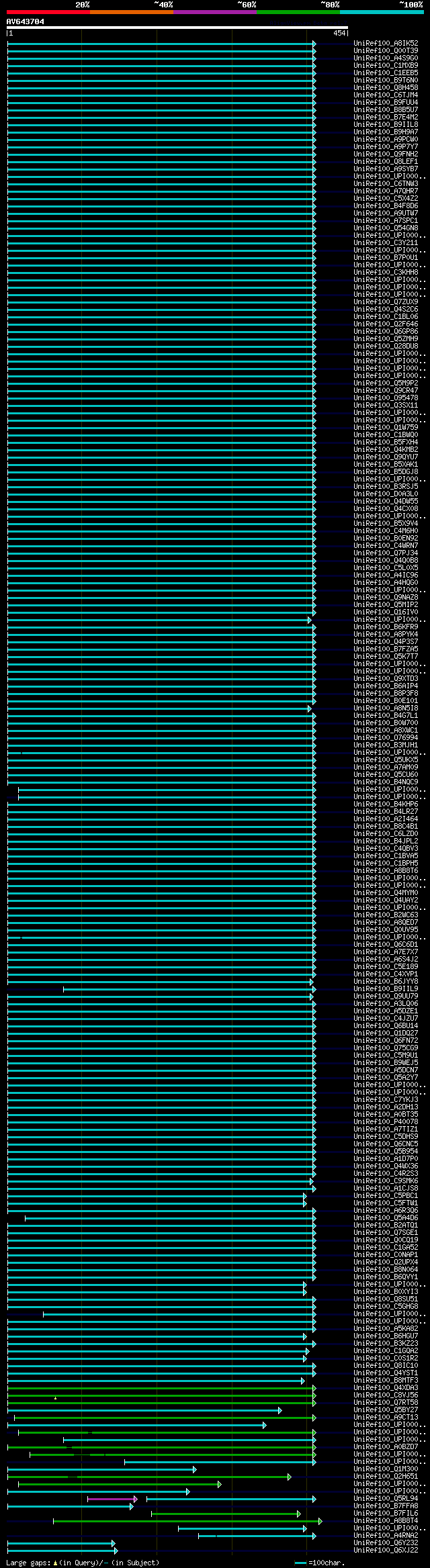Select the UniRef100_Q75CG9 label

coord(386,1048)
